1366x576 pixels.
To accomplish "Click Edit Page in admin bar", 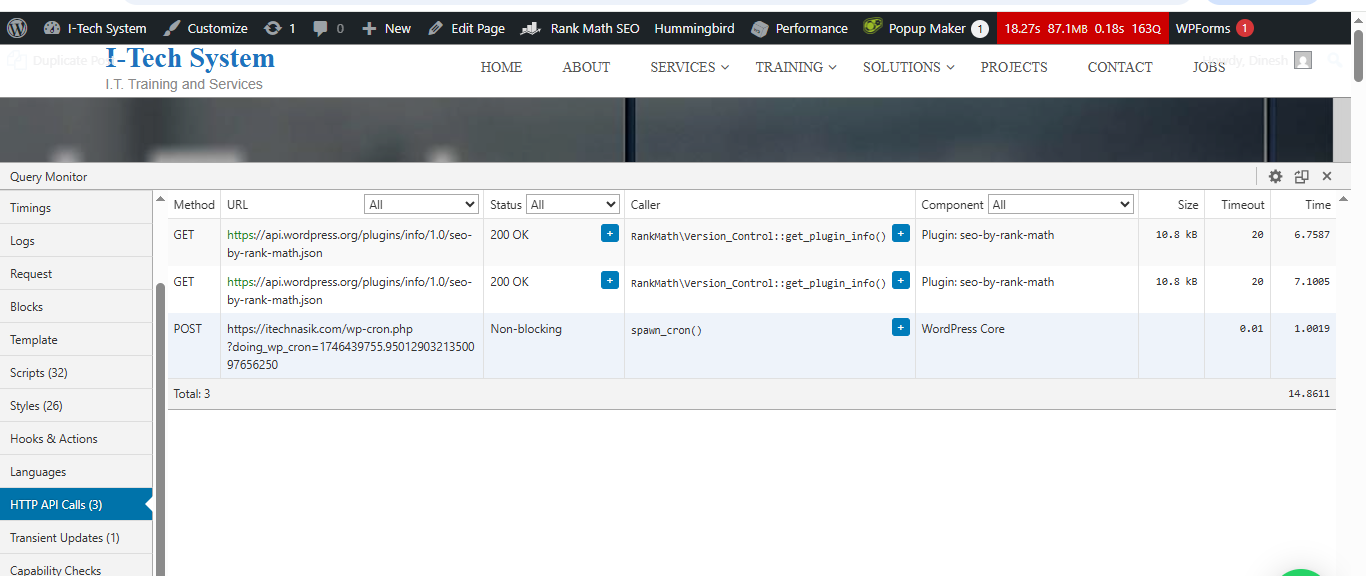I will [467, 28].
